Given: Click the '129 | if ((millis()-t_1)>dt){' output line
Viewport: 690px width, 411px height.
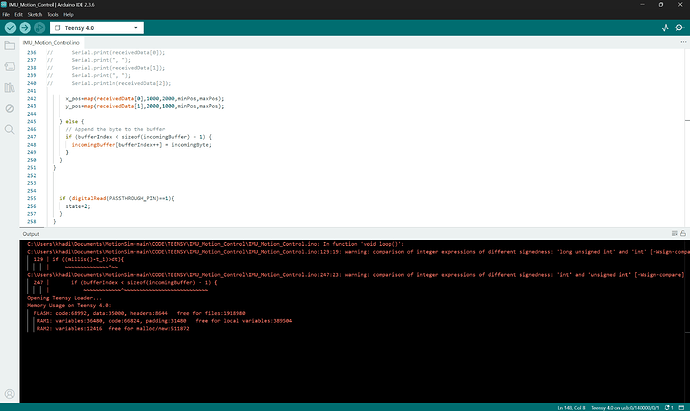Looking at the screenshot, I should tap(79, 259).
